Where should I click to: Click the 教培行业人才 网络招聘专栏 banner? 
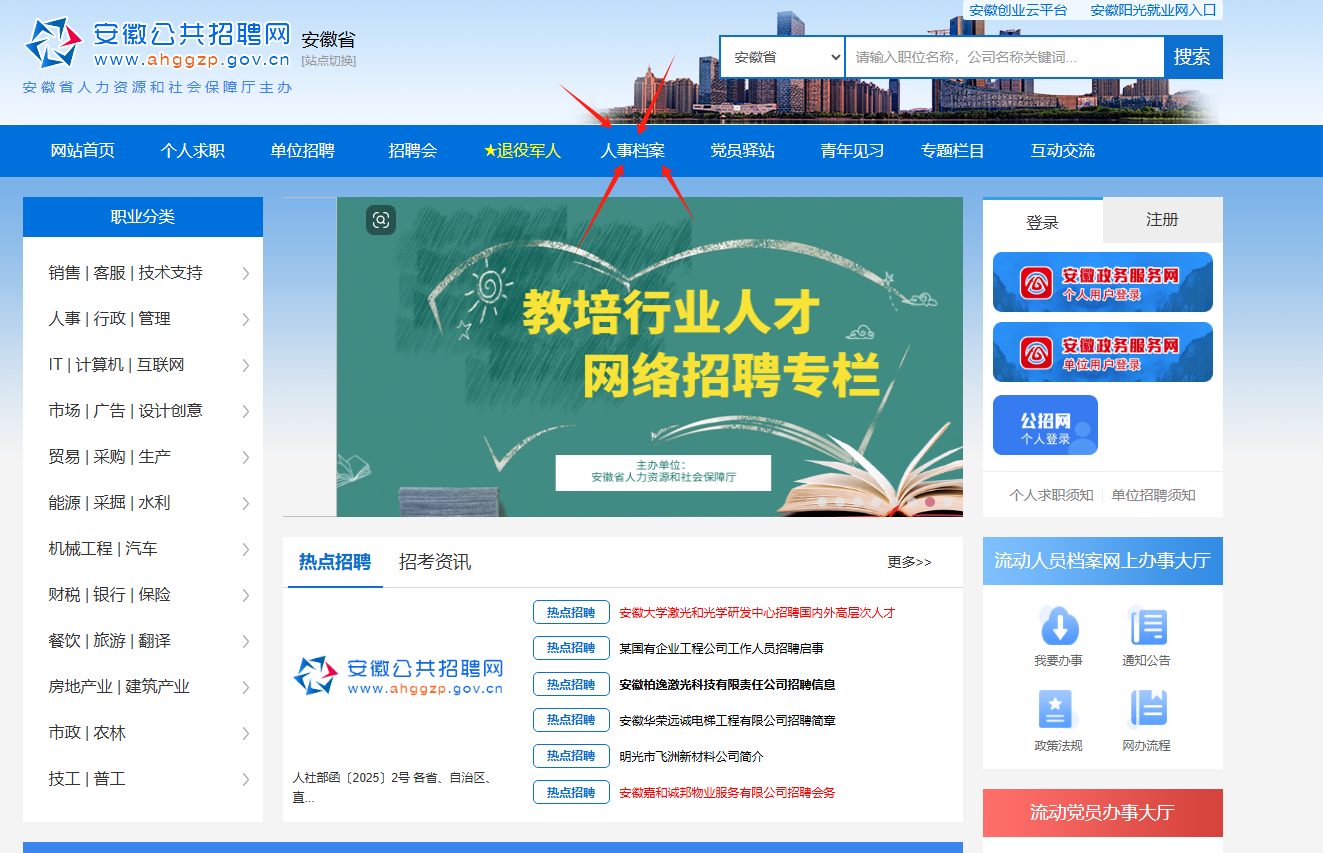pyautogui.click(x=650, y=357)
